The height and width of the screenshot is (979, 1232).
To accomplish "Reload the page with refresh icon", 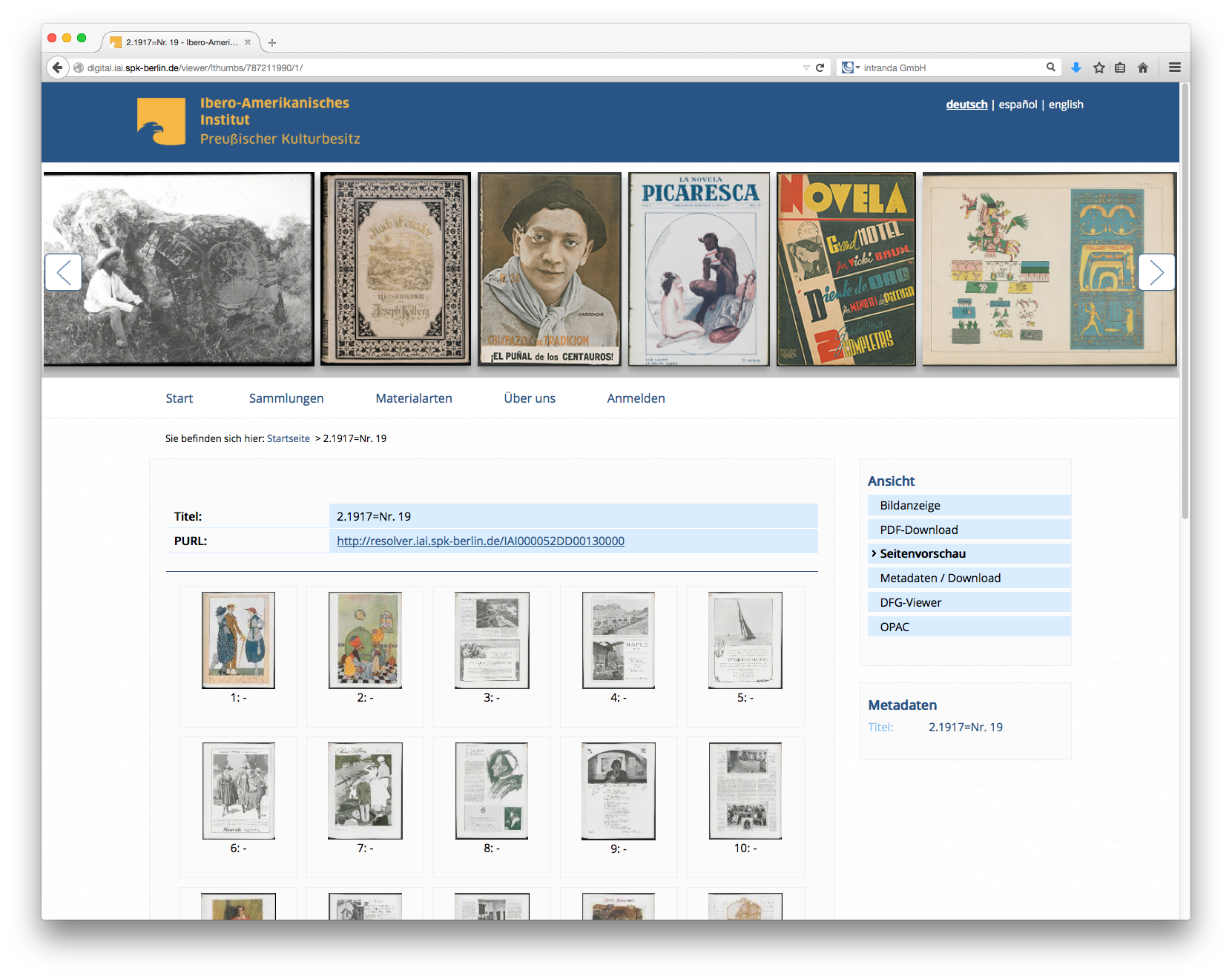I will [x=820, y=67].
